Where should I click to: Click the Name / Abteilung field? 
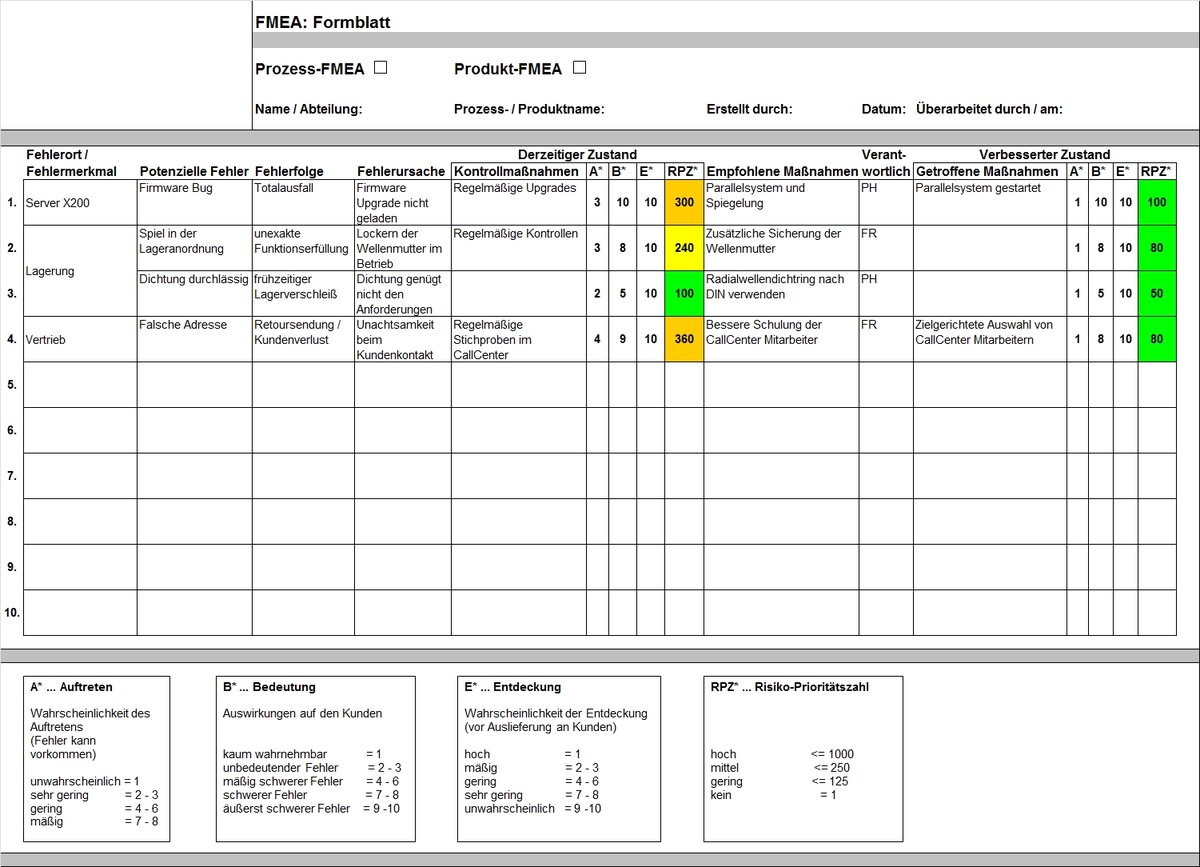(x=308, y=110)
